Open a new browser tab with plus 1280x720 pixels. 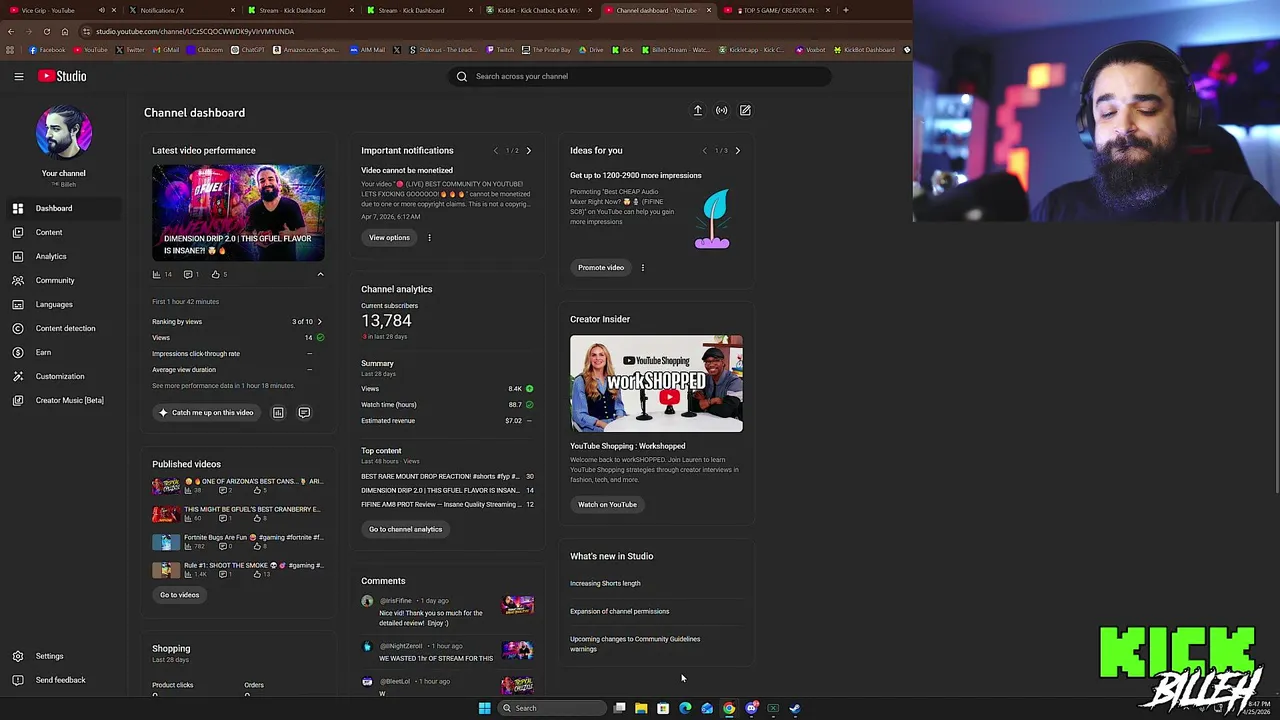[x=846, y=10]
